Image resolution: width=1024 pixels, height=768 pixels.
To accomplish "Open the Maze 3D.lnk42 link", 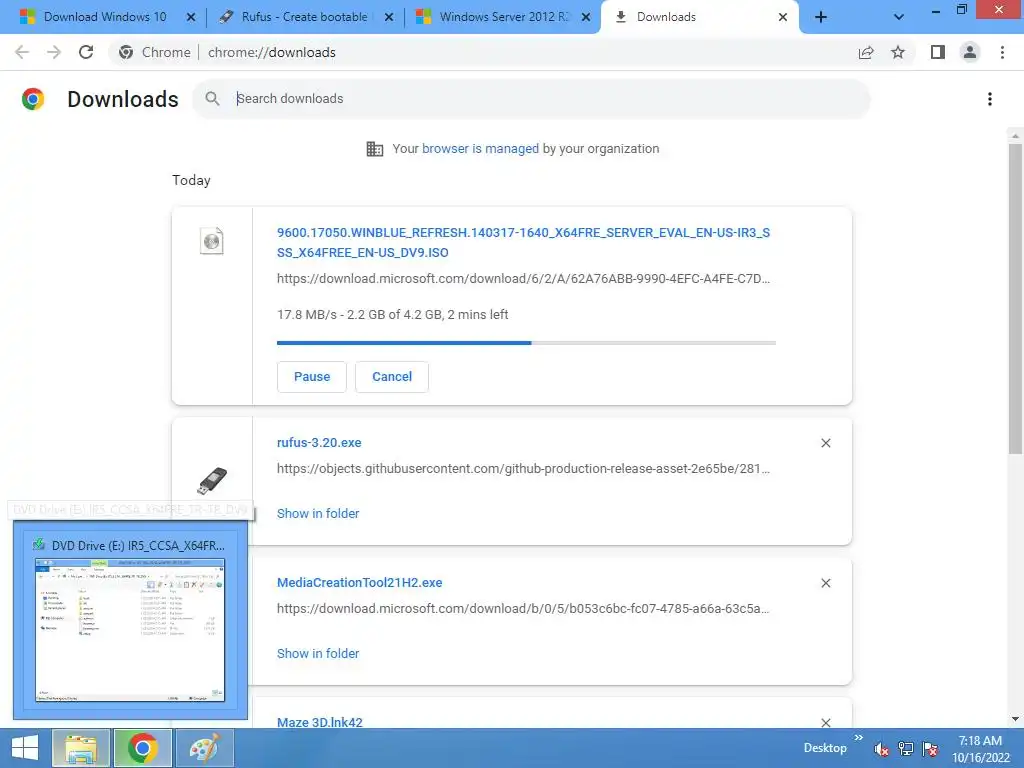I will 319,722.
